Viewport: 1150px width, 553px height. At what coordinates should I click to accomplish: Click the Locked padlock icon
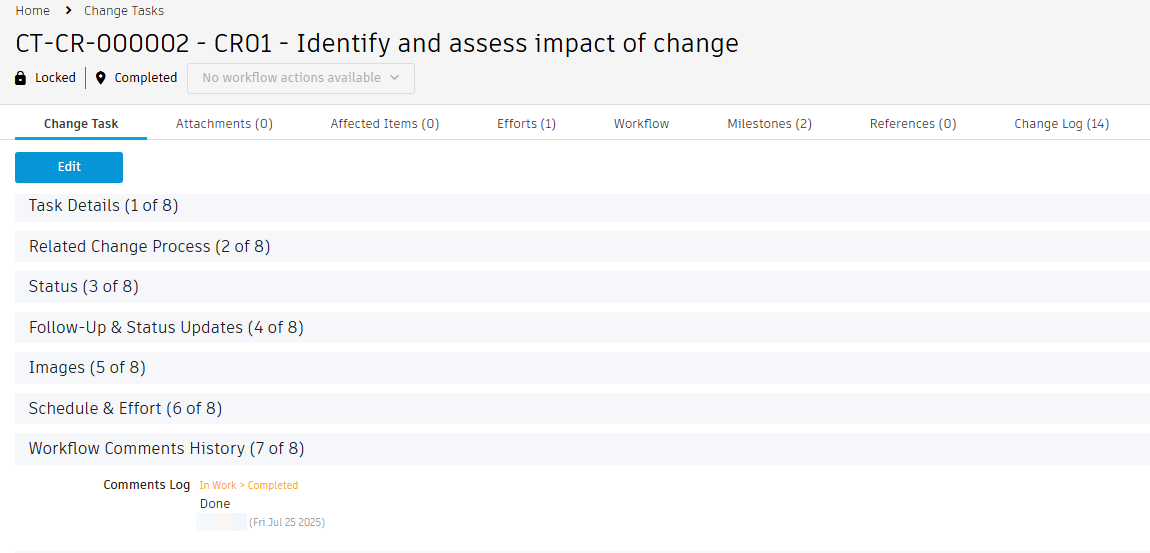[21, 78]
